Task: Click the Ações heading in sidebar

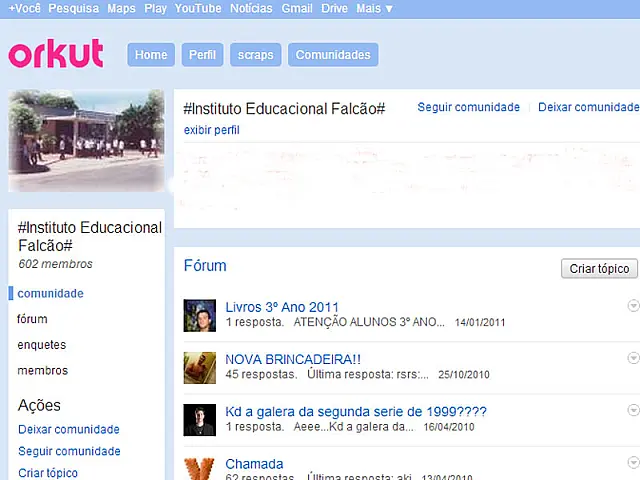Action: [x=39, y=405]
